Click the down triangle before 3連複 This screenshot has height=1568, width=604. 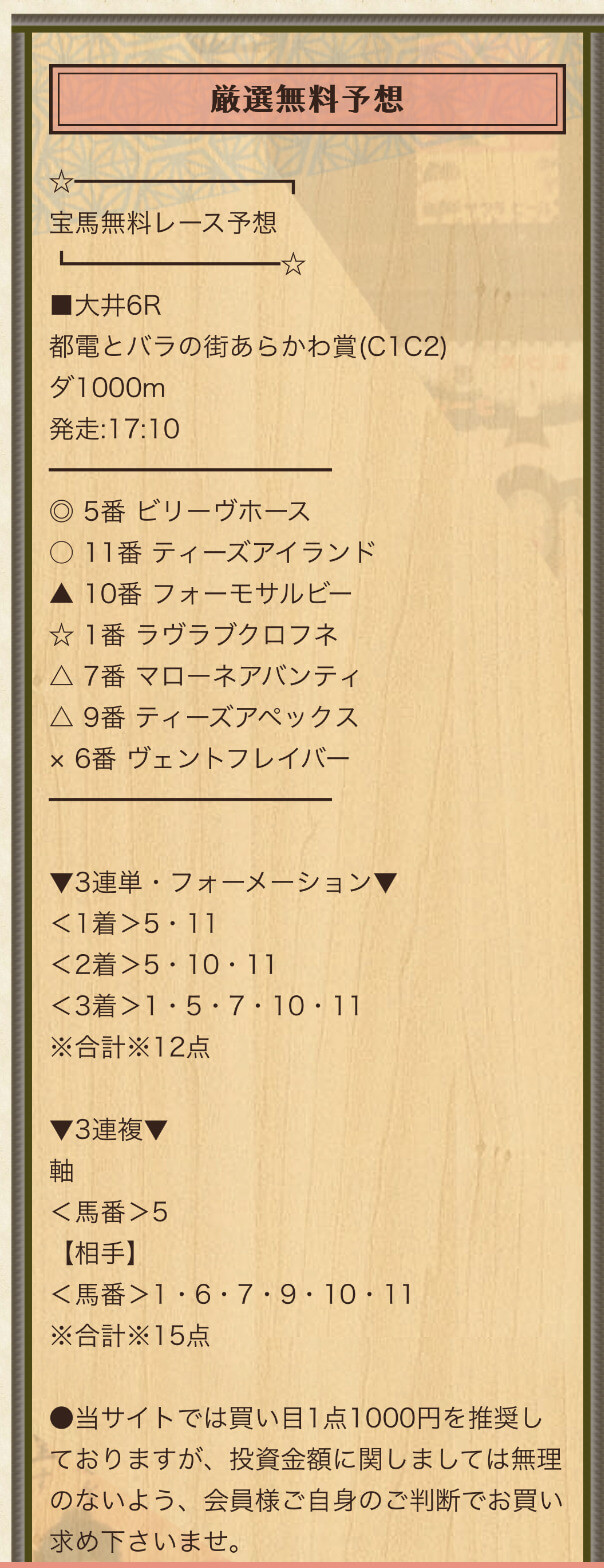[x=61, y=1130]
